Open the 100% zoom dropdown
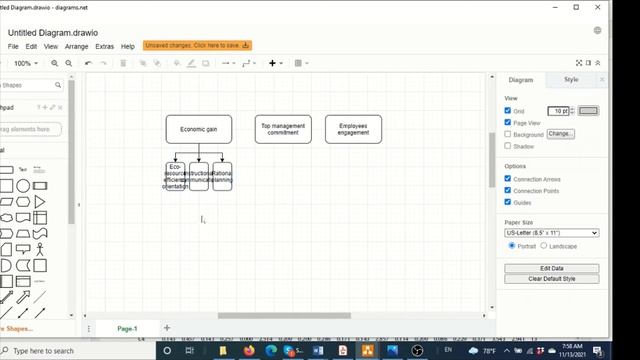The image size is (640, 360). point(26,63)
